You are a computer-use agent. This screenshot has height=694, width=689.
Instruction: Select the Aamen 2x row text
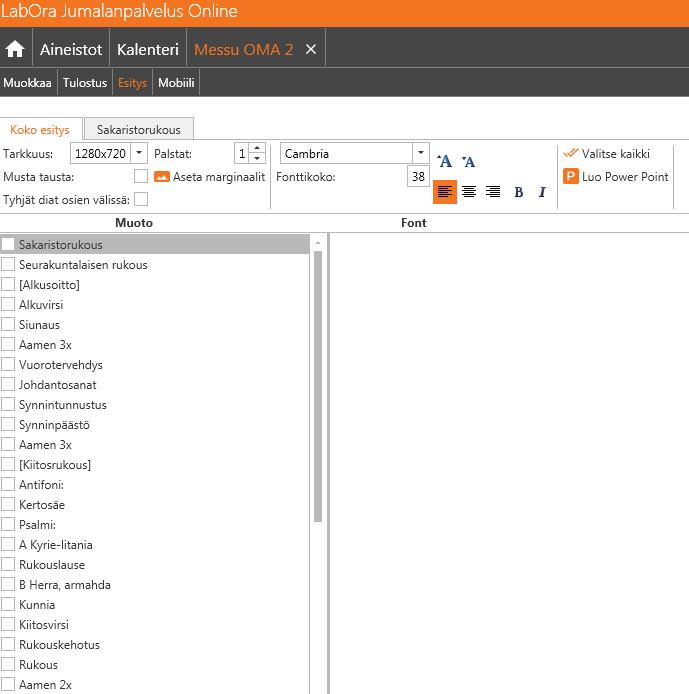[x=45, y=684]
